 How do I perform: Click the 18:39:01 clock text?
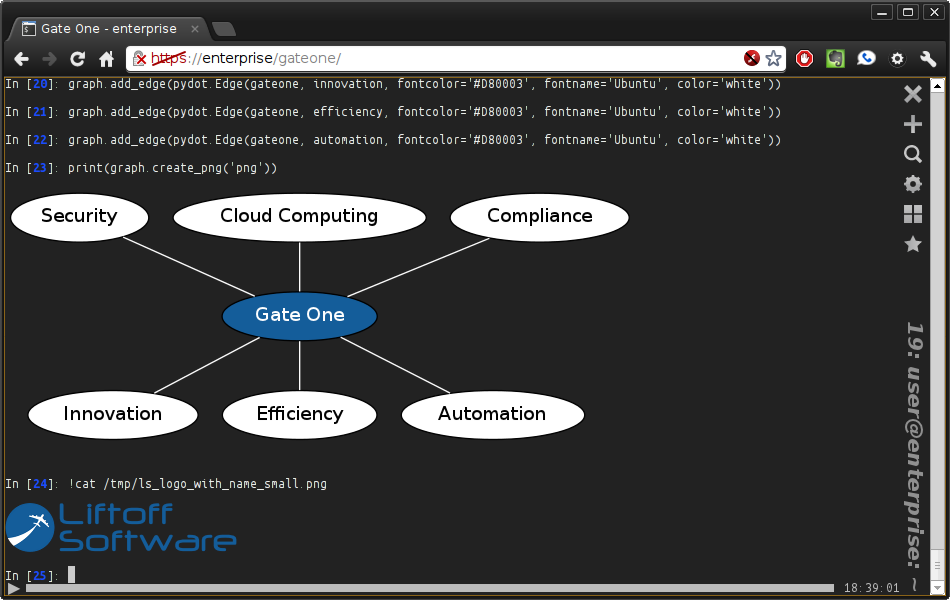coord(871,588)
